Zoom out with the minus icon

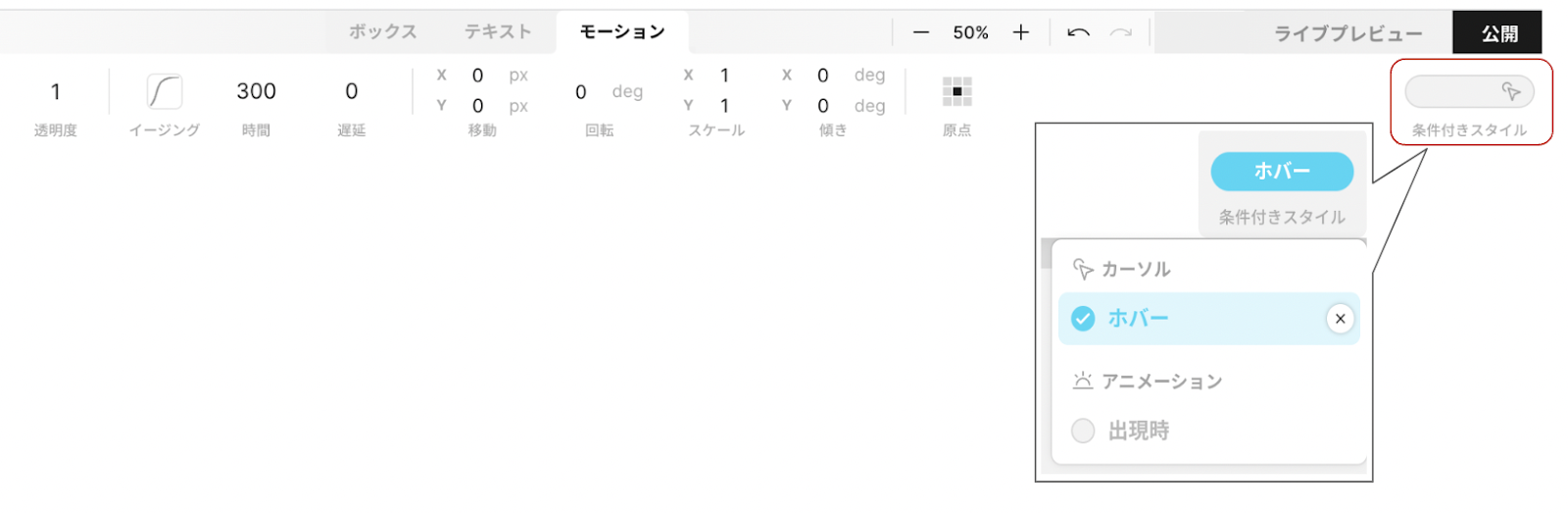[920, 32]
